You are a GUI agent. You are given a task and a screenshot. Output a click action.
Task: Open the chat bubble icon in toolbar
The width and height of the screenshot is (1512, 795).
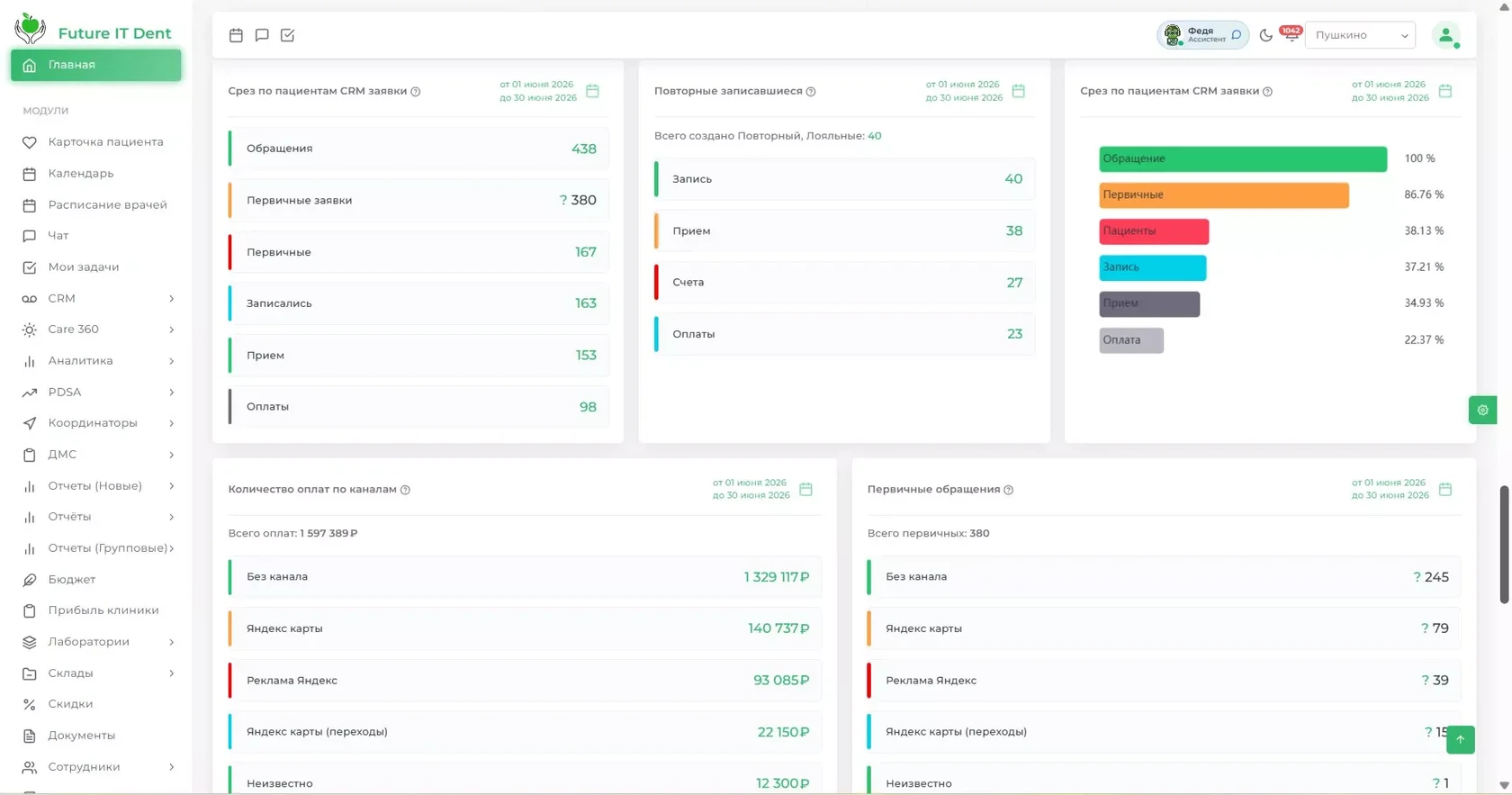[x=262, y=35]
